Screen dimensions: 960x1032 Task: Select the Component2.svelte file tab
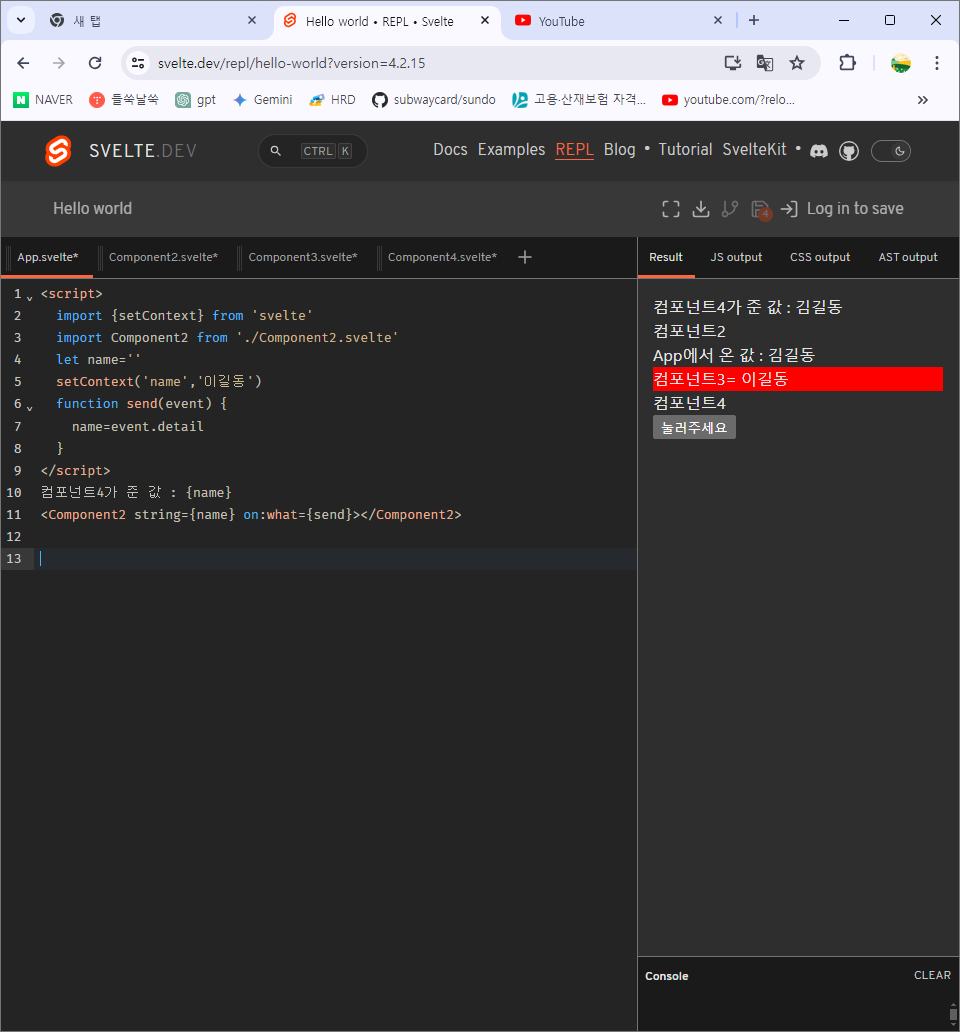[163, 257]
